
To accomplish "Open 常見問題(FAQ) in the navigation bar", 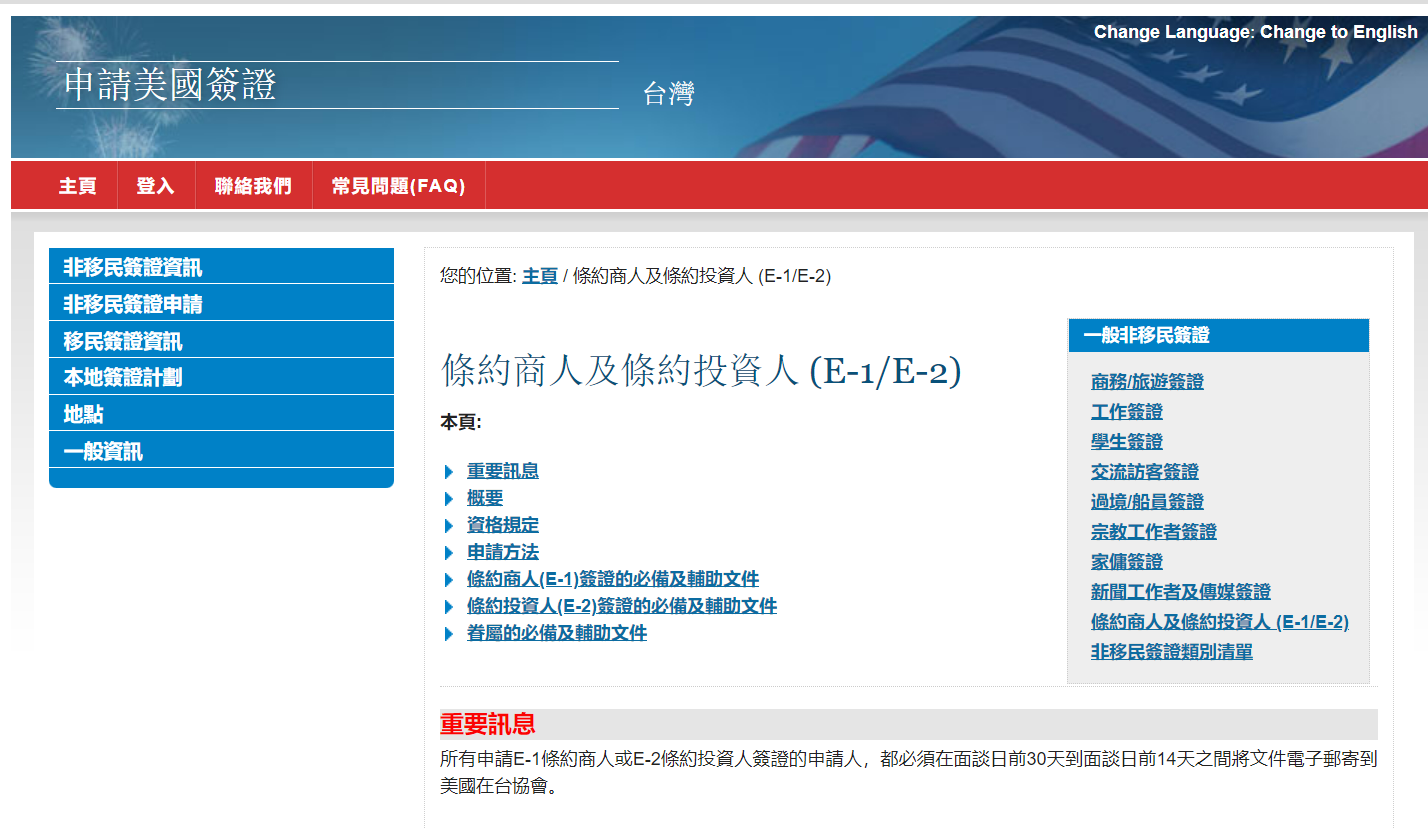I will click(x=398, y=186).
